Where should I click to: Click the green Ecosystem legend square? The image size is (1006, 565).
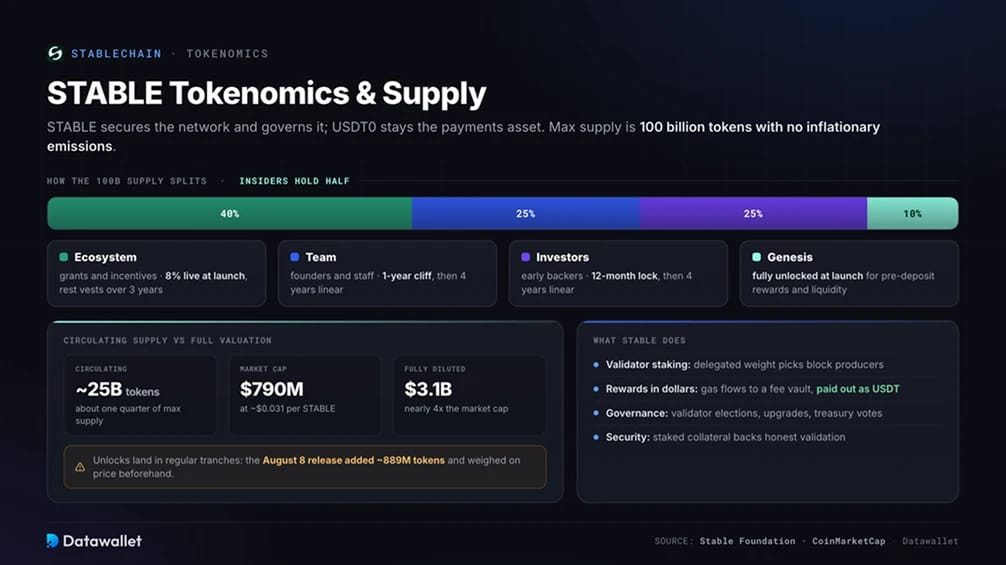[x=64, y=257]
